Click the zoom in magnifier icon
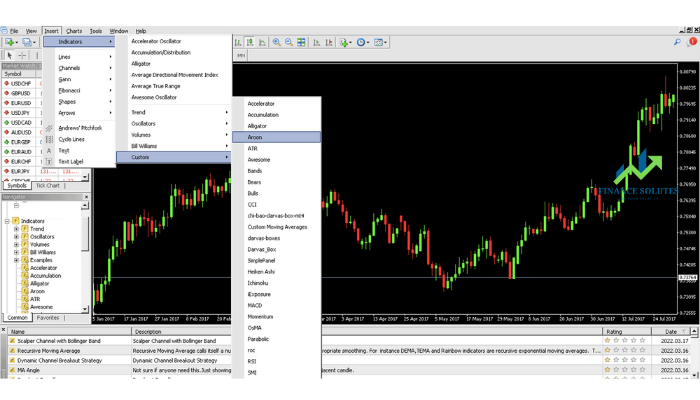 [x=277, y=42]
